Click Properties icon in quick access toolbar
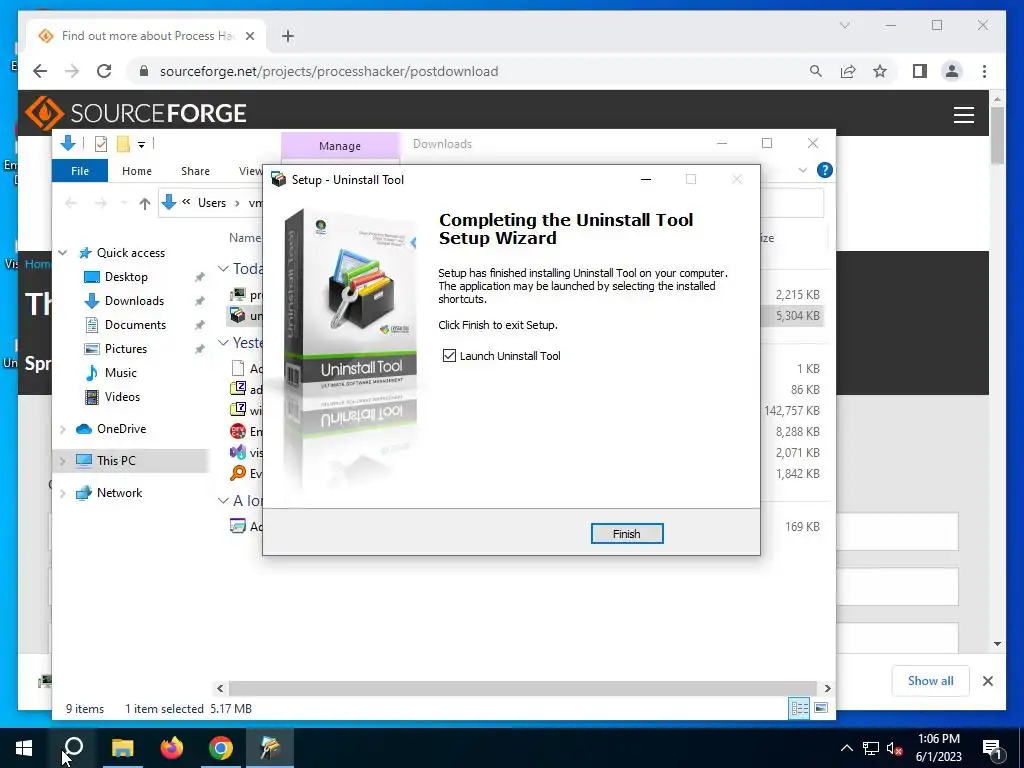1024x768 pixels. pos(101,144)
